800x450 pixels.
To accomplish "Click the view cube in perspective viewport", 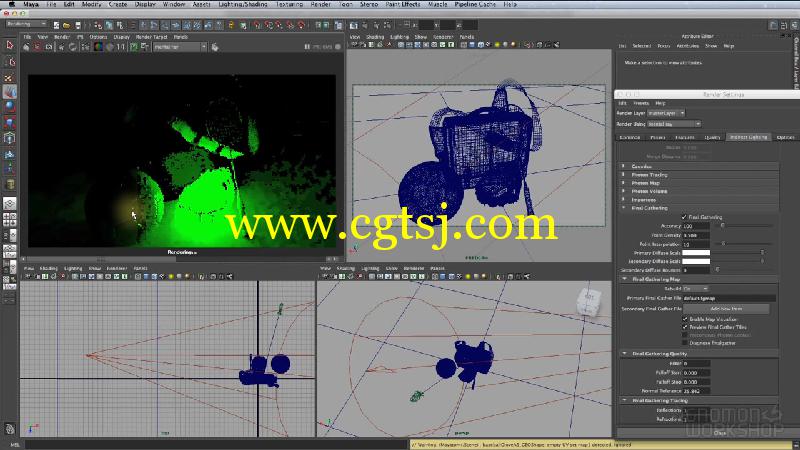I will pyautogui.click(x=589, y=303).
